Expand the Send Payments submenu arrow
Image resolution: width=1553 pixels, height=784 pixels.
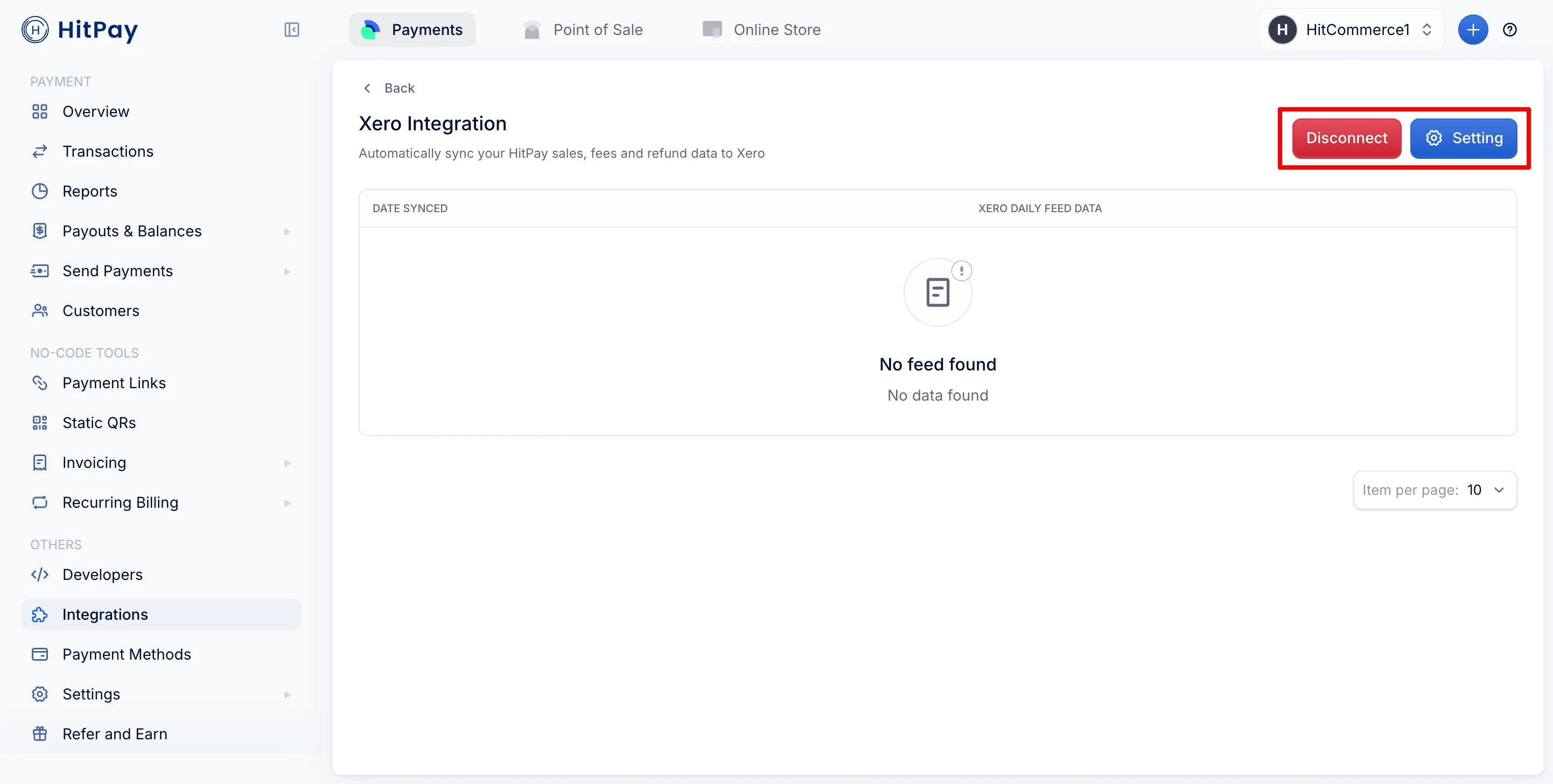(287, 271)
